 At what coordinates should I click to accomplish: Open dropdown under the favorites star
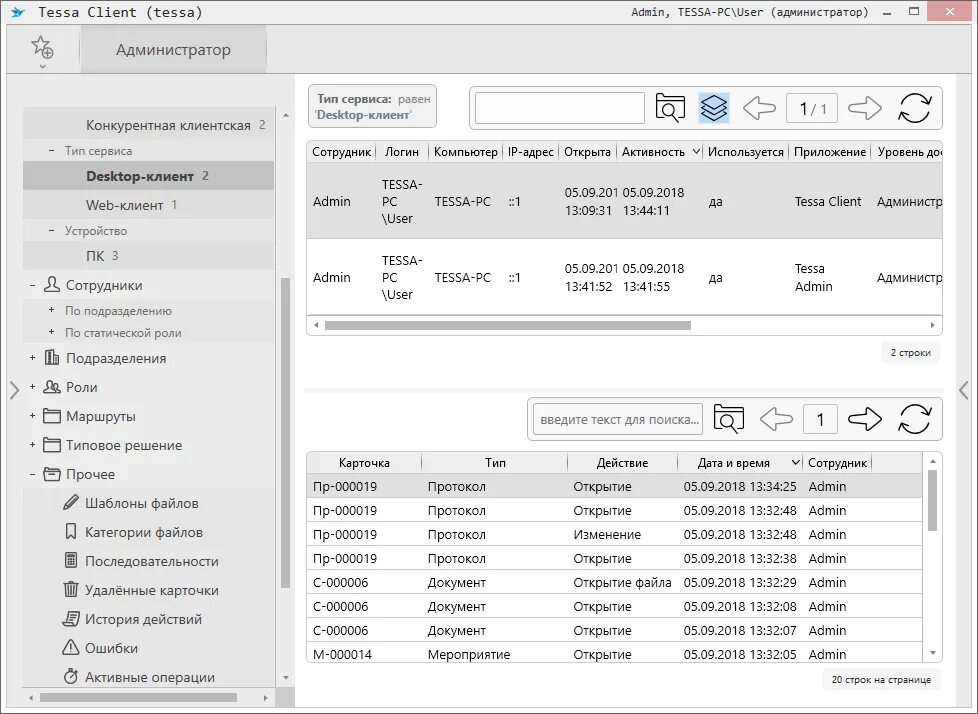click(42, 66)
